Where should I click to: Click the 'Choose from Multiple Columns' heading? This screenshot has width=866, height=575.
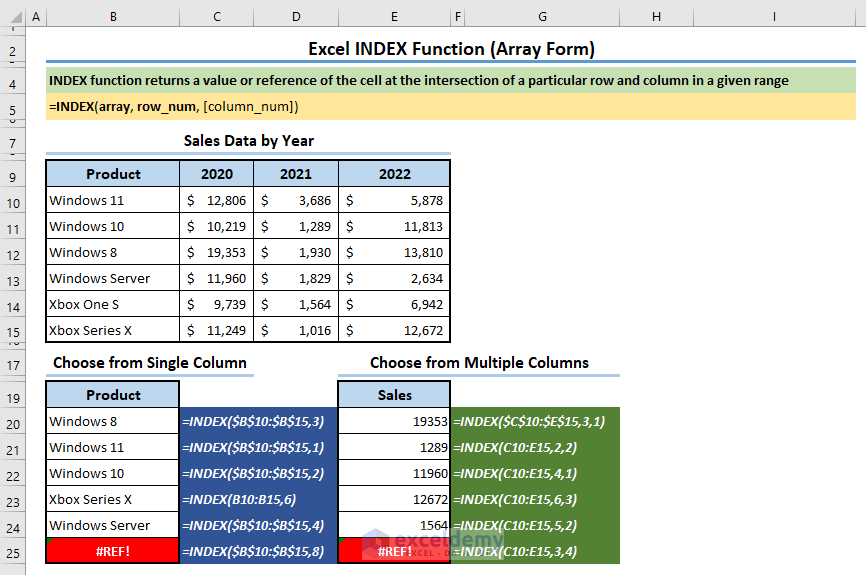click(x=479, y=362)
